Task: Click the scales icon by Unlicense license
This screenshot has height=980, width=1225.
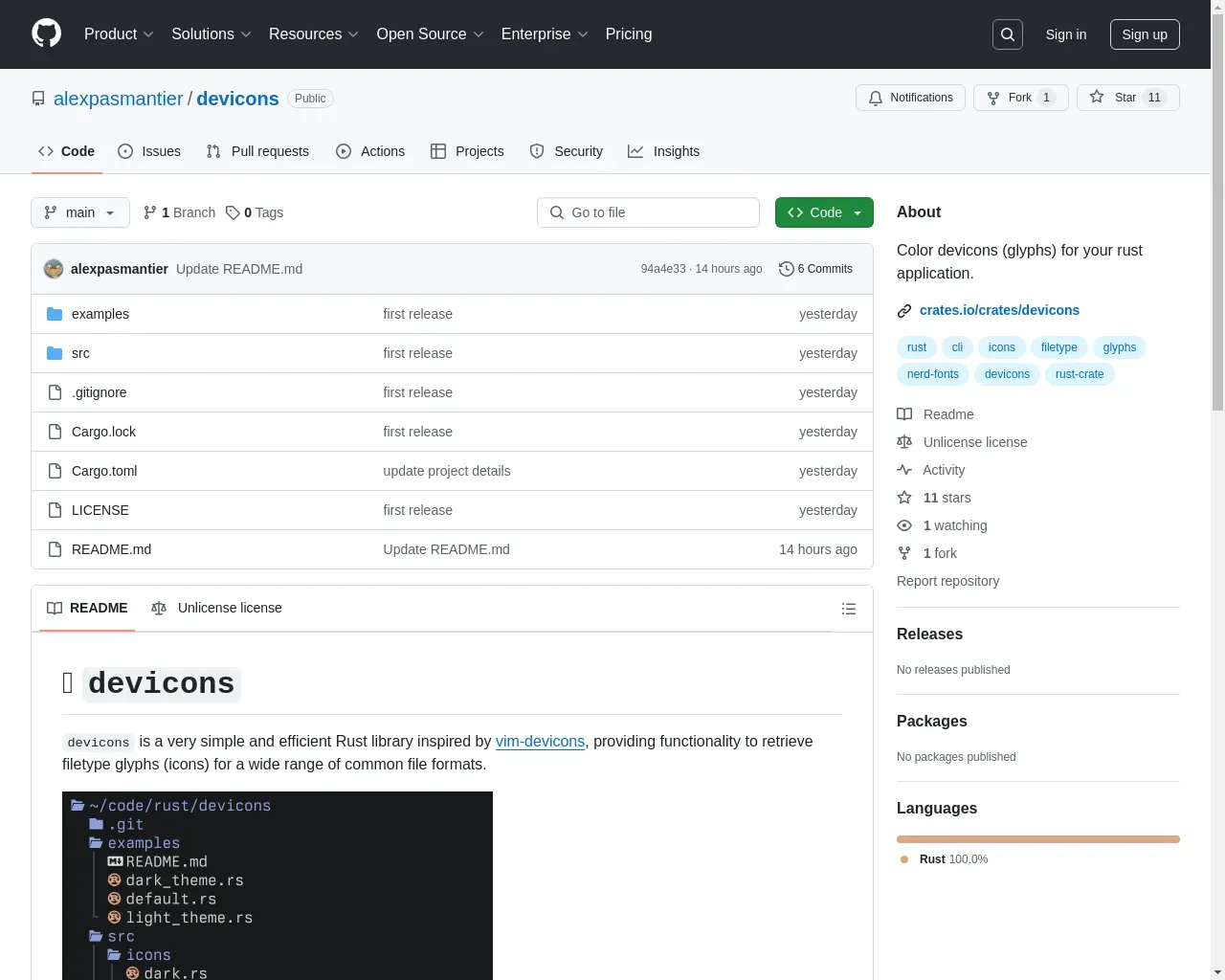Action: (904, 442)
